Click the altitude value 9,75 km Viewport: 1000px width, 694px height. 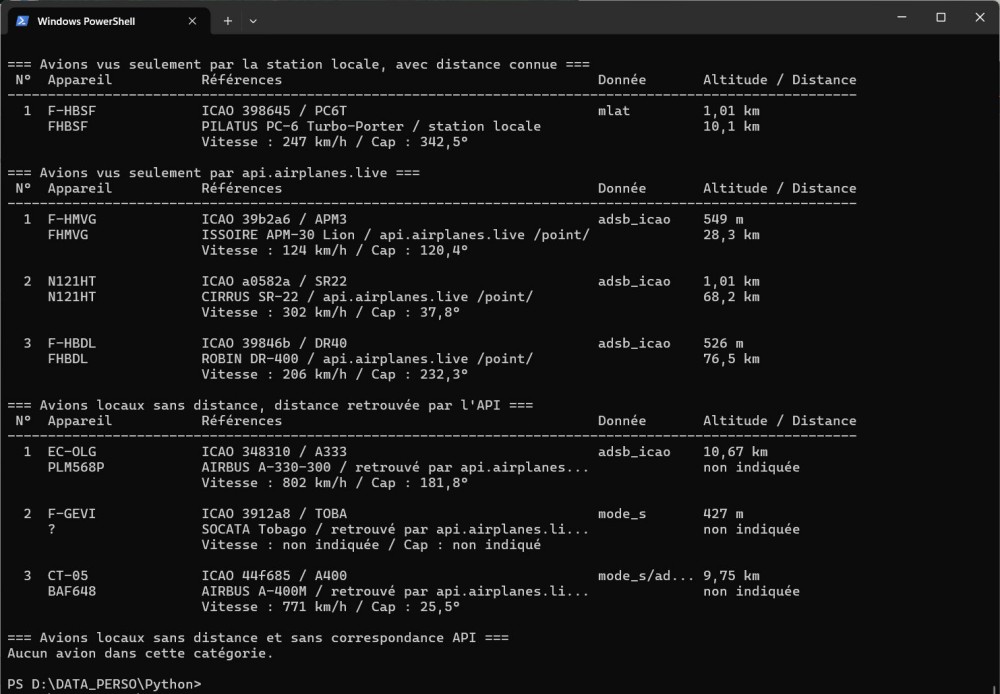pos(732,575)
